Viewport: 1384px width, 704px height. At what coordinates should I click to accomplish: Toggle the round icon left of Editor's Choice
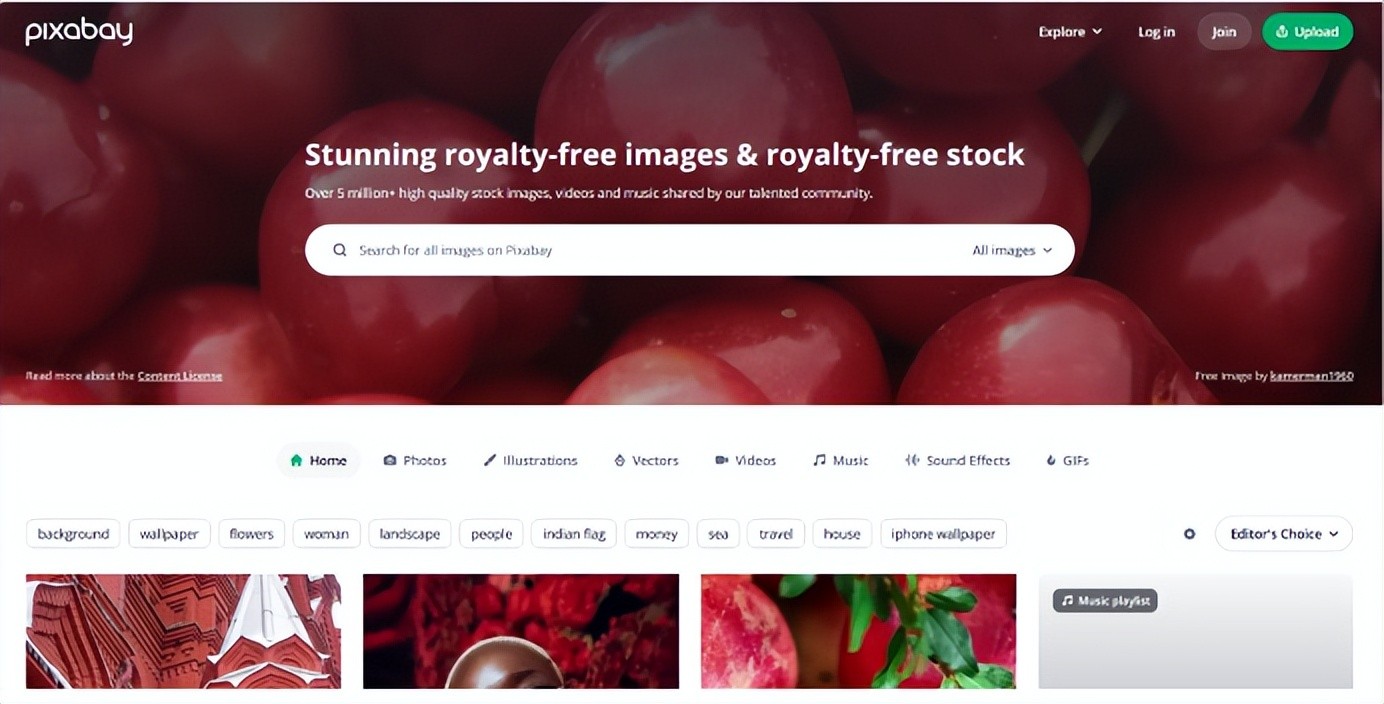tap(1189, 534)
